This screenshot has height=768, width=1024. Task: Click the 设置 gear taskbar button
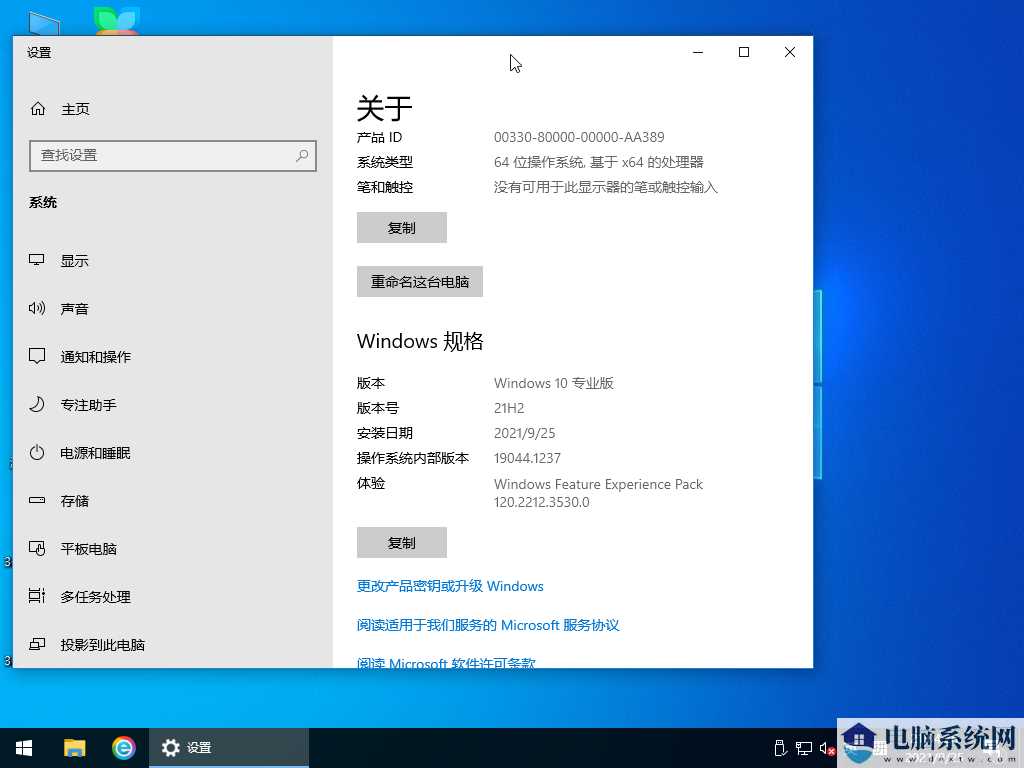(229, 748)
